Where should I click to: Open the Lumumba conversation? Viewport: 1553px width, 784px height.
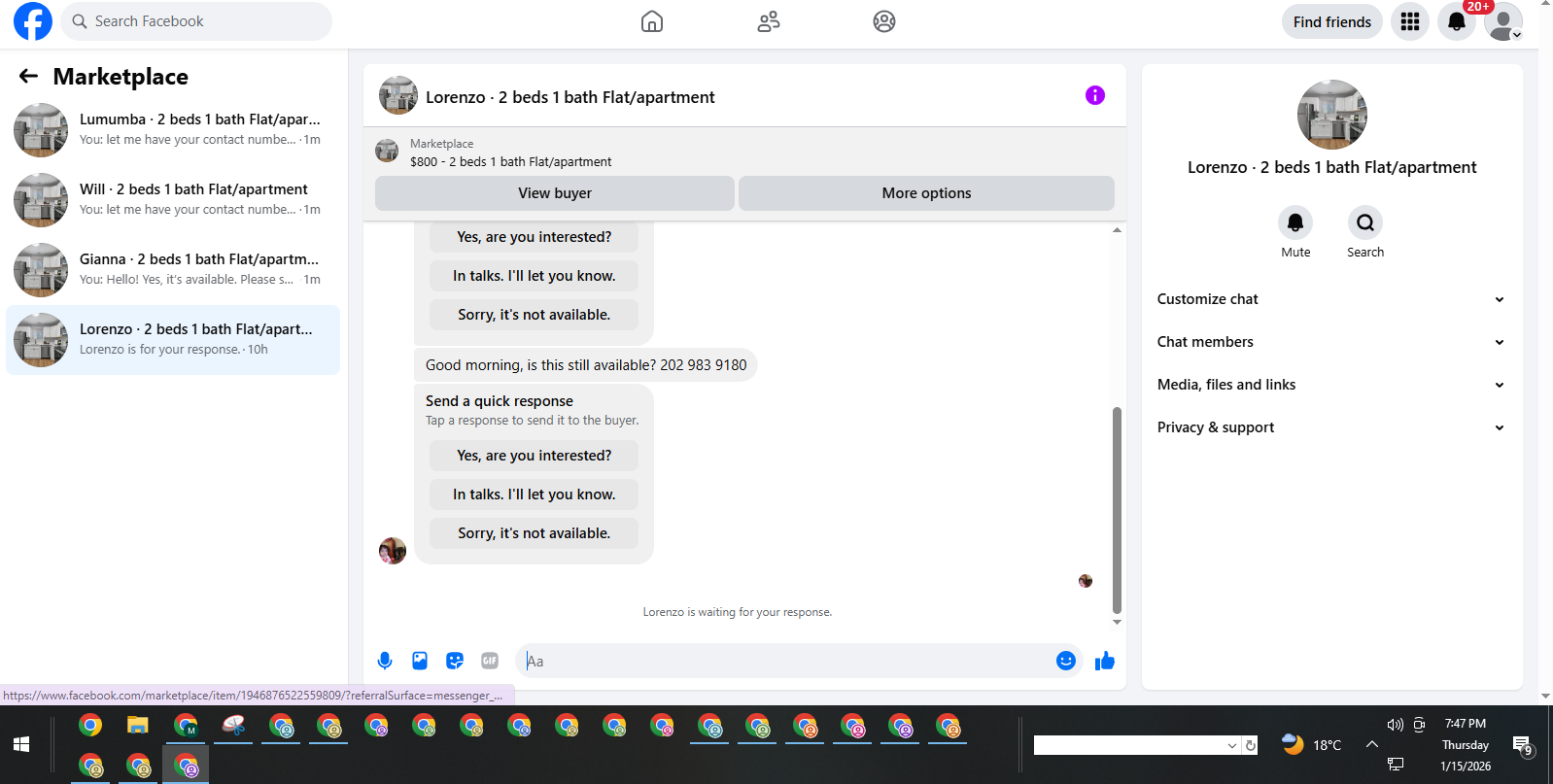point(173,130)
